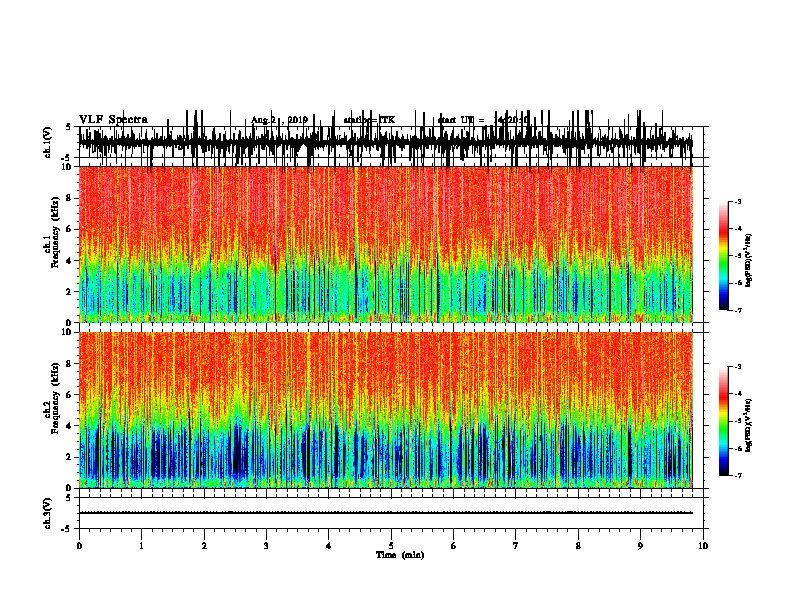Screen dimensions: 792x612
Task: Click the 'station=ITK' header text
Action: (369, 120)
